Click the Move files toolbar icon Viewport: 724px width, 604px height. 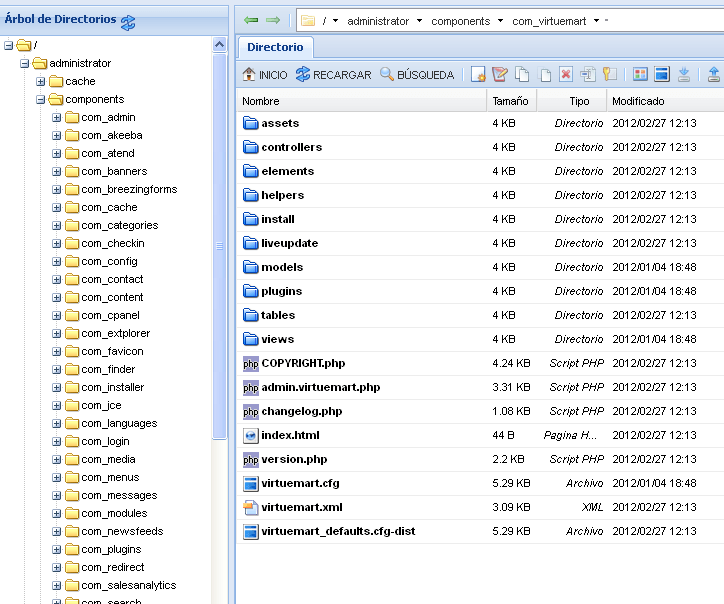tap(545, 74)
